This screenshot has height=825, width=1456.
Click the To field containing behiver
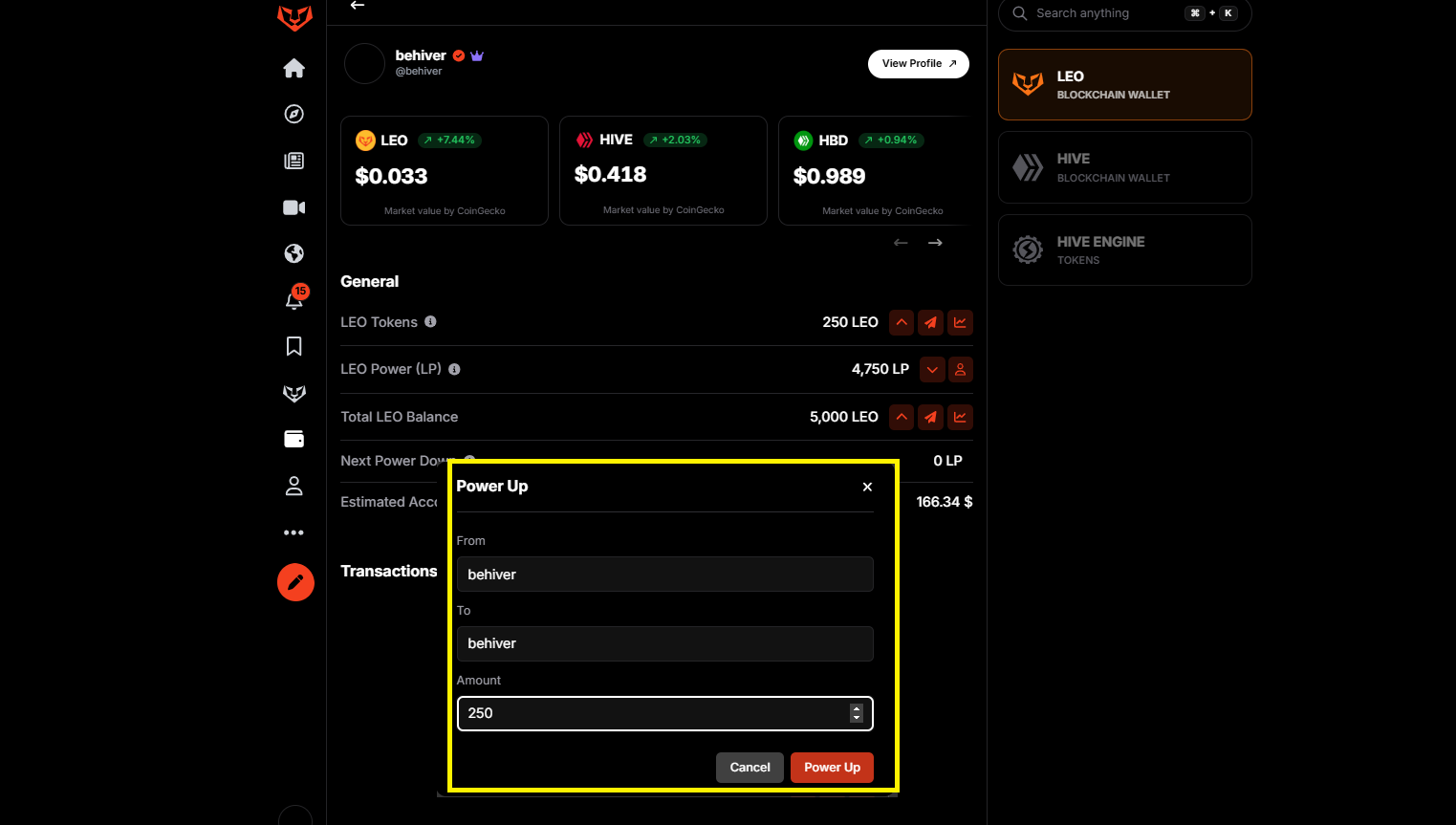[665, 643]
